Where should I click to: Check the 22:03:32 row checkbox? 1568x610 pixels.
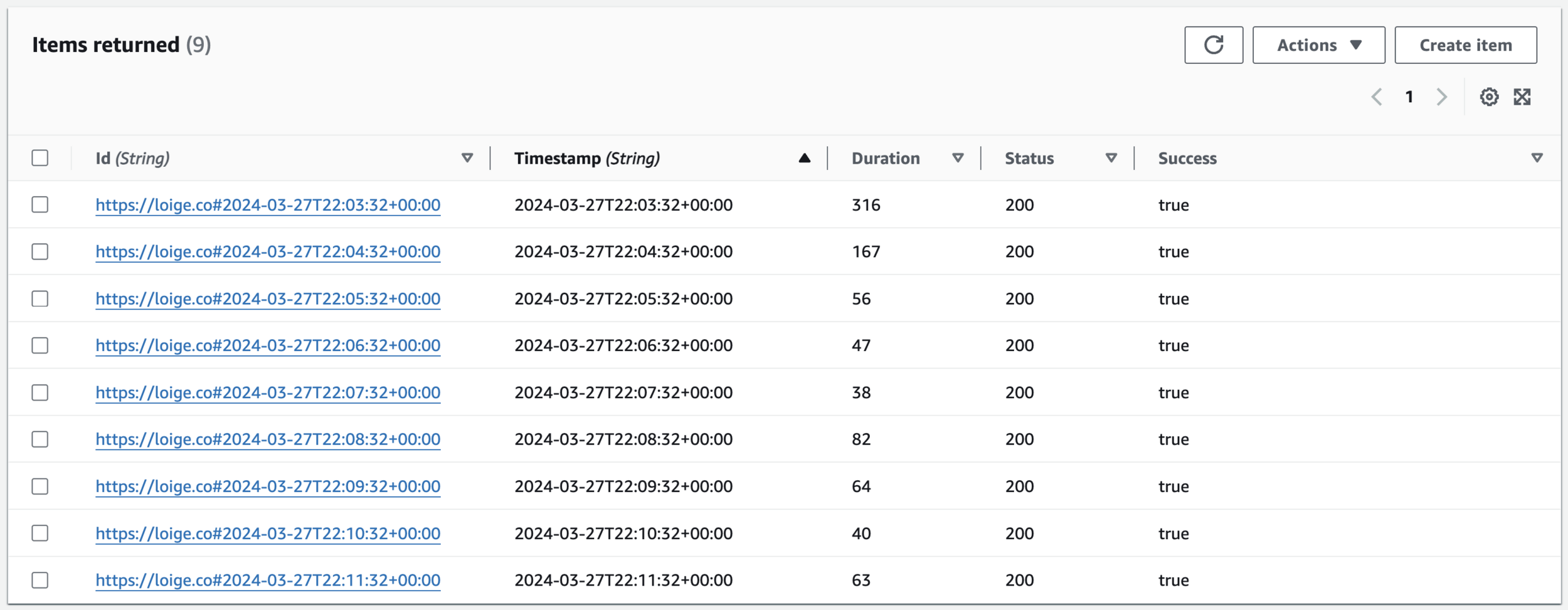point(40,205)
